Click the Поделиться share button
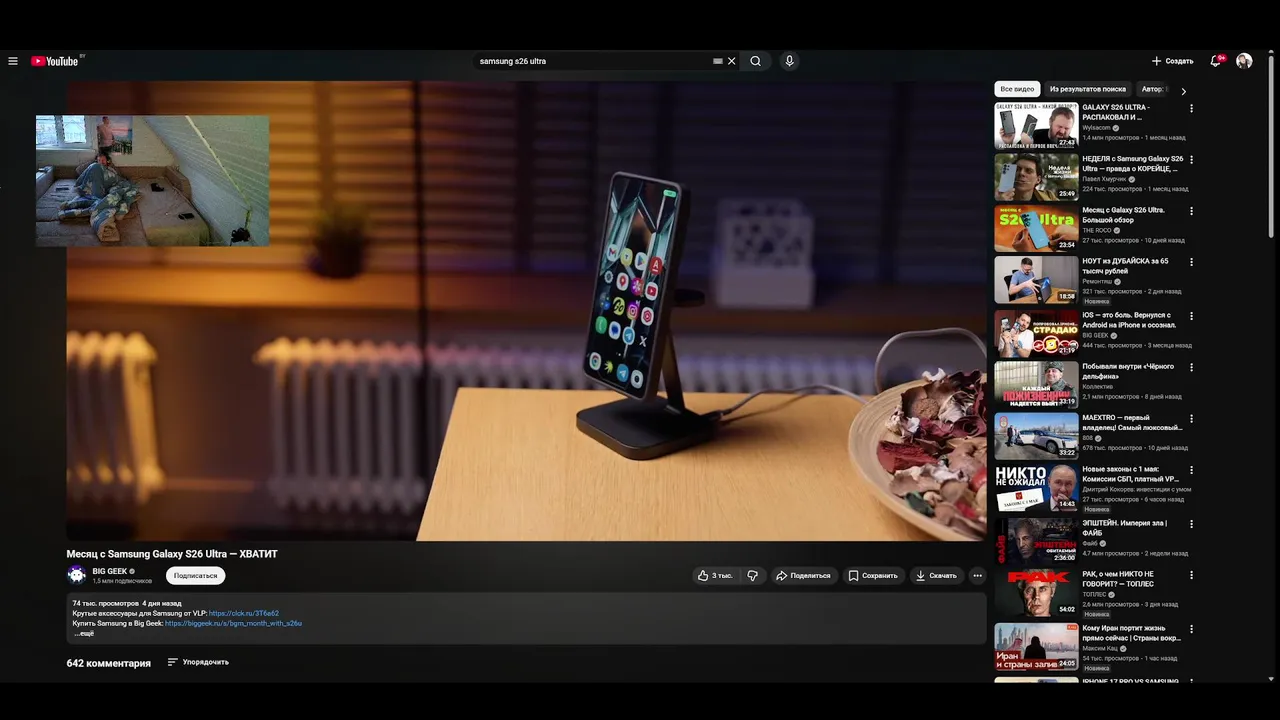1280x720 pixels. click(x=804, y=576)
